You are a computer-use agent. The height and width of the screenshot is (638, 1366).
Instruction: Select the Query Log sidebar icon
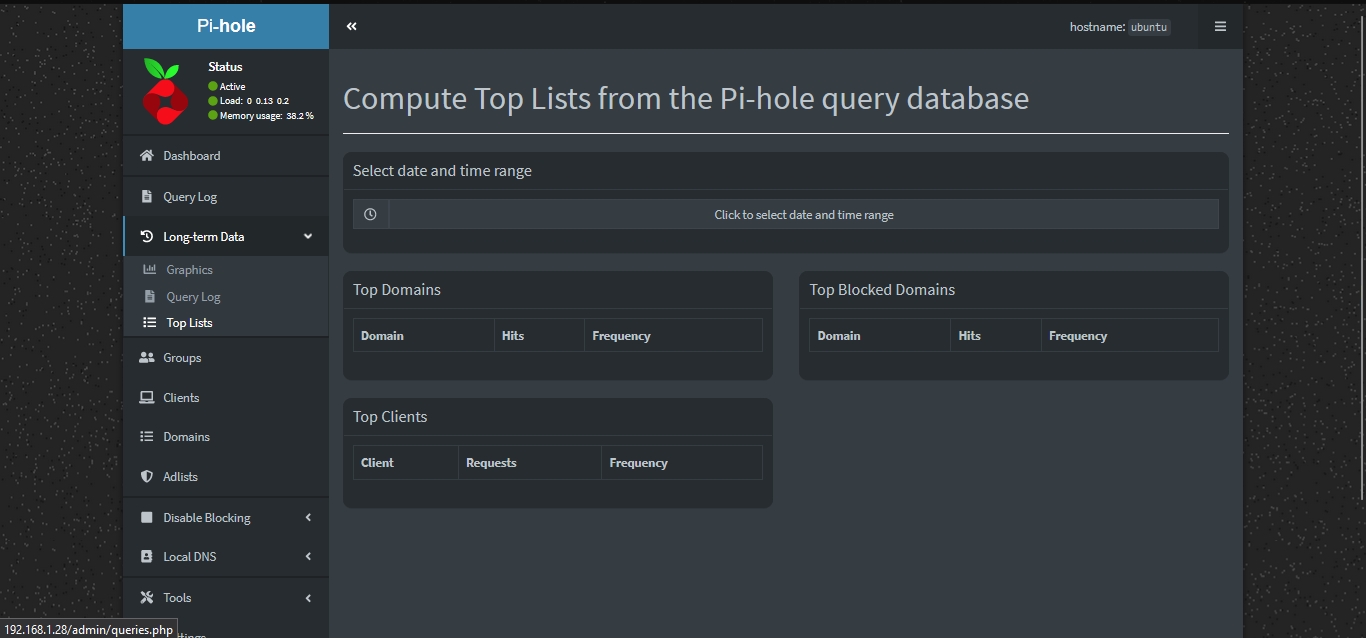click(x=147, y=195)
